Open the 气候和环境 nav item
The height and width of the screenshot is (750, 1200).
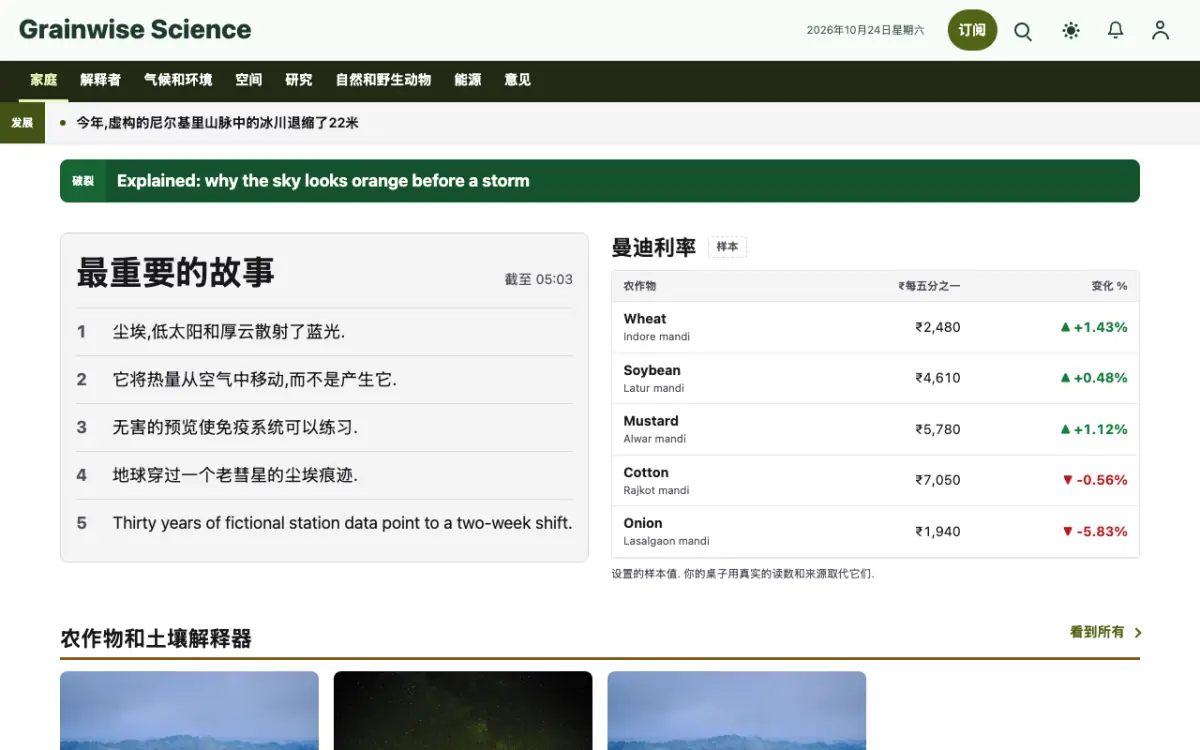[x=178, y=80]
